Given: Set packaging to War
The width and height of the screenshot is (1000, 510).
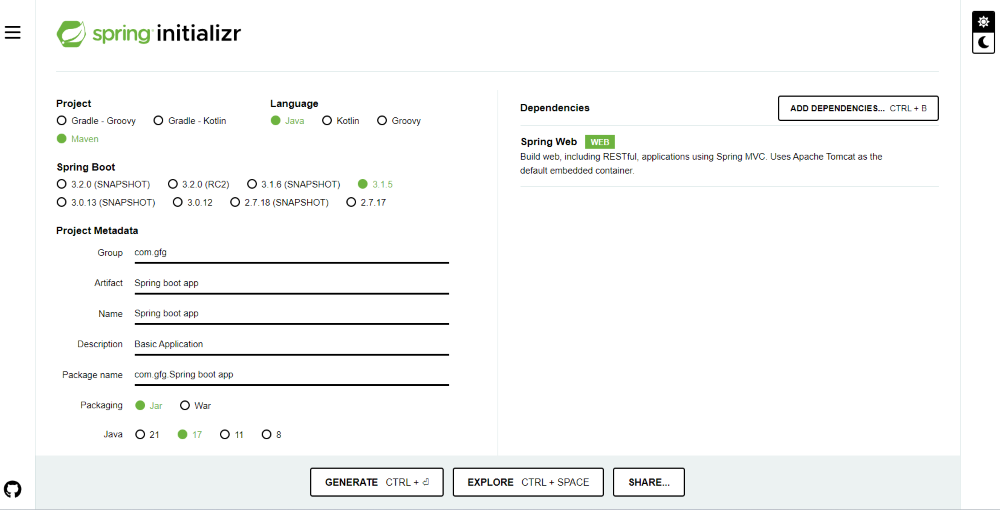Looking at the screenshot, I should coord(195,405).
